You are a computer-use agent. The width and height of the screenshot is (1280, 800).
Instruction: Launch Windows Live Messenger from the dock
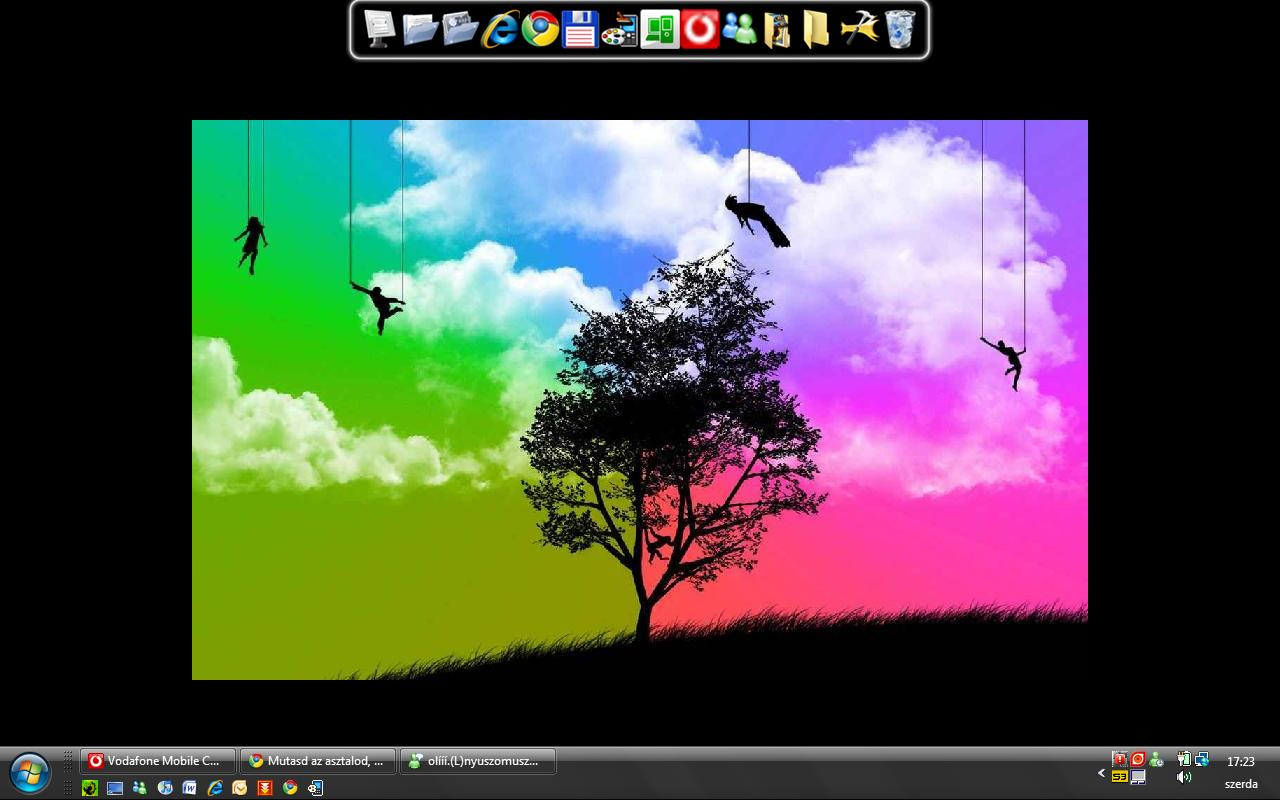coord(740,29)
